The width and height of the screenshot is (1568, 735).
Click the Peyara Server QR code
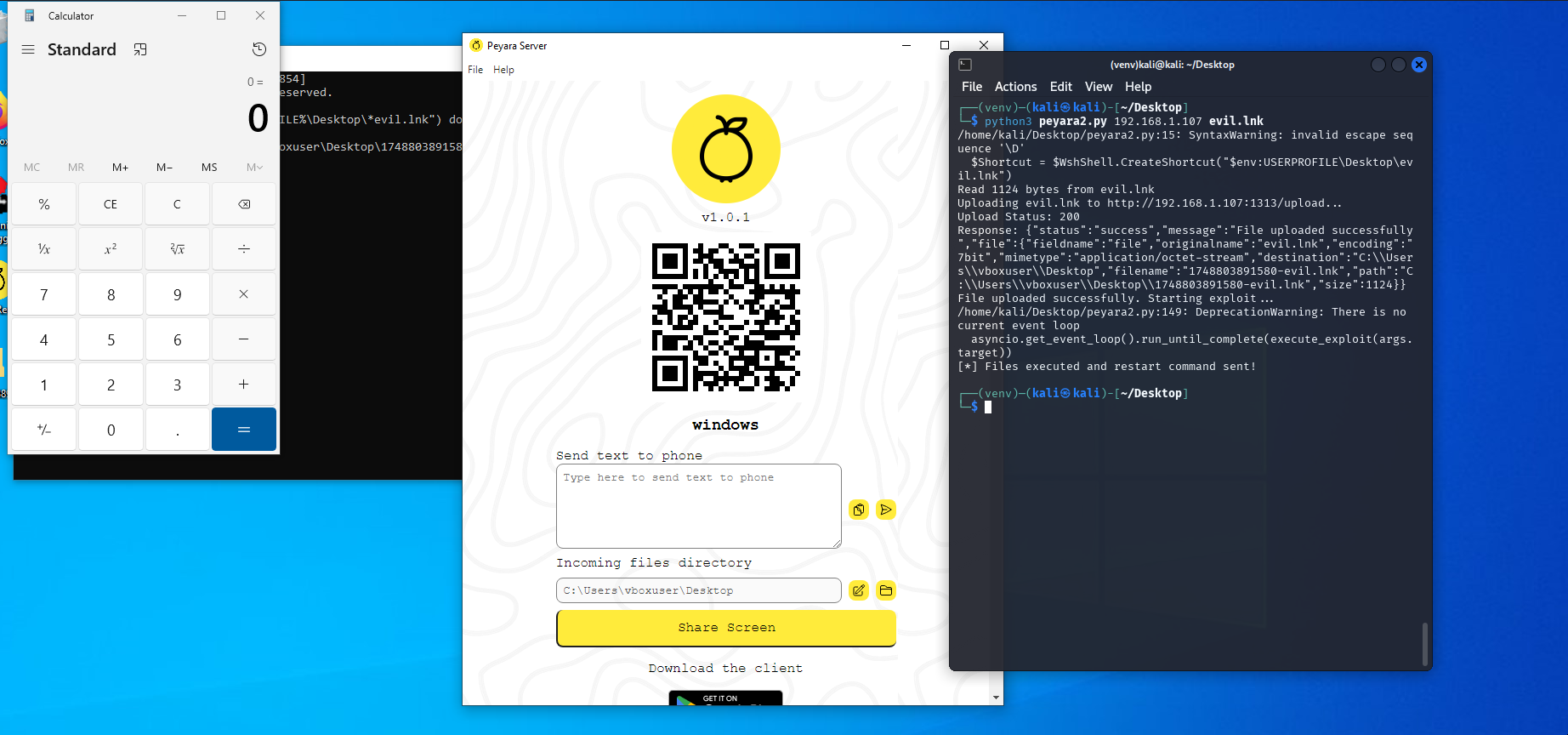(x=725, y=317)
